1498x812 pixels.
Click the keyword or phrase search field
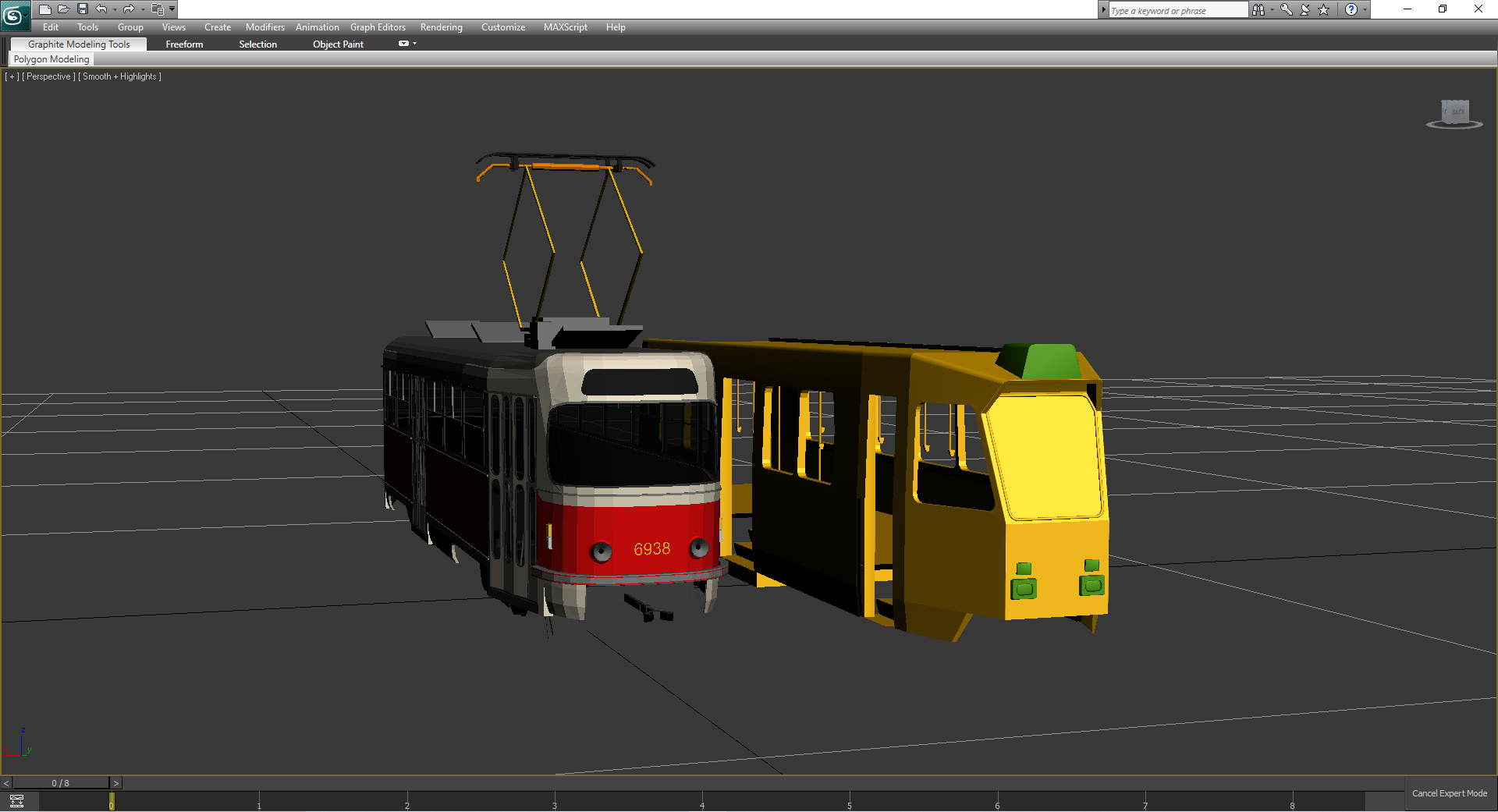coord(1178,10)
